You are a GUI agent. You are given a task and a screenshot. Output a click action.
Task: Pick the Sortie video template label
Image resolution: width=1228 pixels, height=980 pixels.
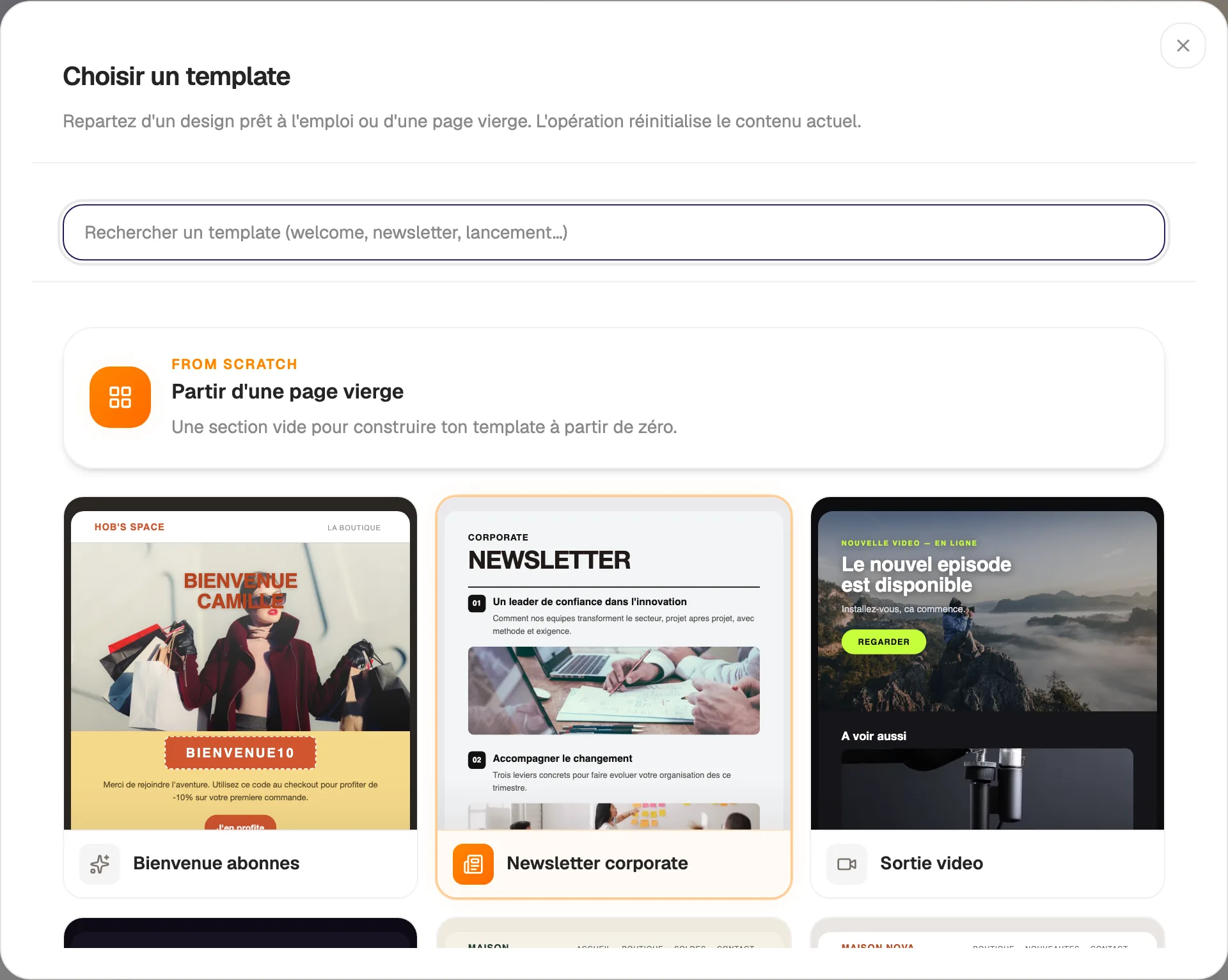[931, 864]
